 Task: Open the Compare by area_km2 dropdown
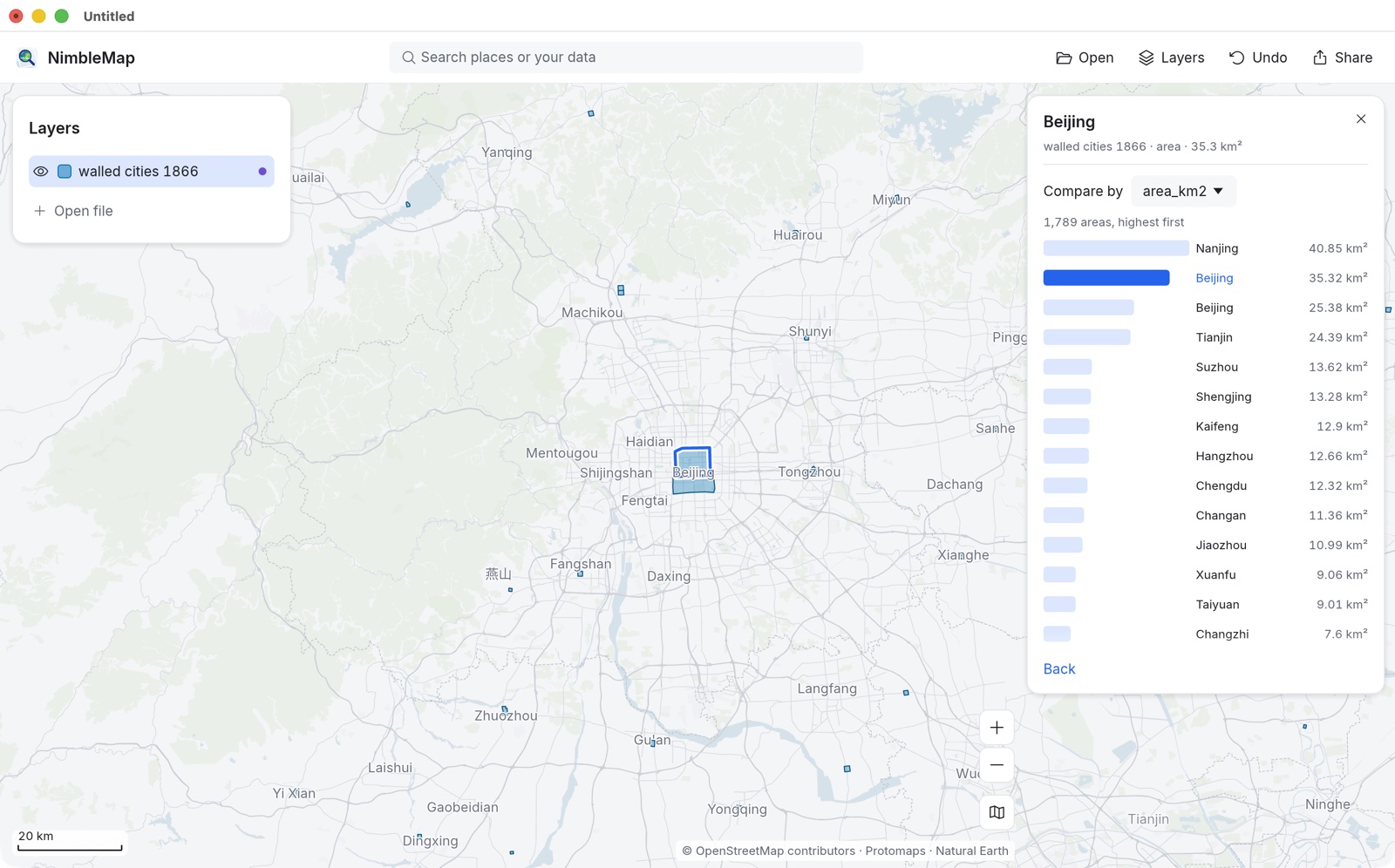1183,191
